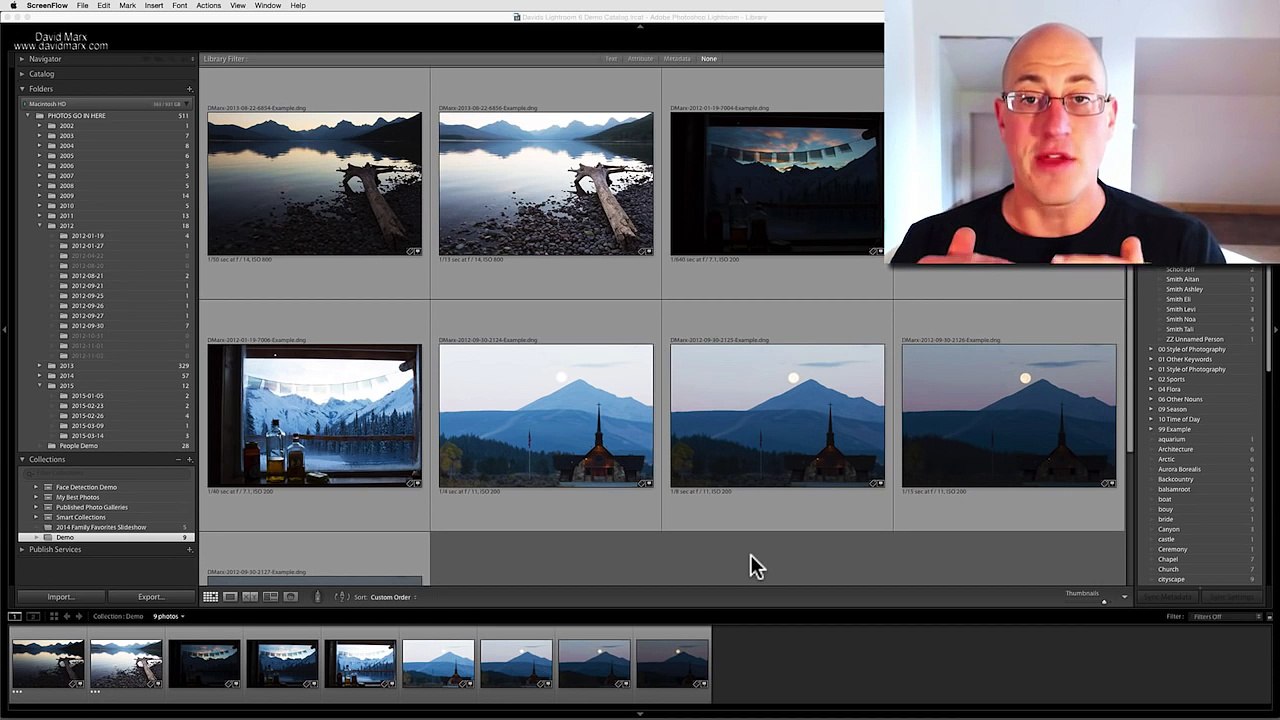1280x720 pixels.
Task: Select DMarx-2012-09-30-2126 moonrise grid thumbnail
Action: pos(1009,416)
